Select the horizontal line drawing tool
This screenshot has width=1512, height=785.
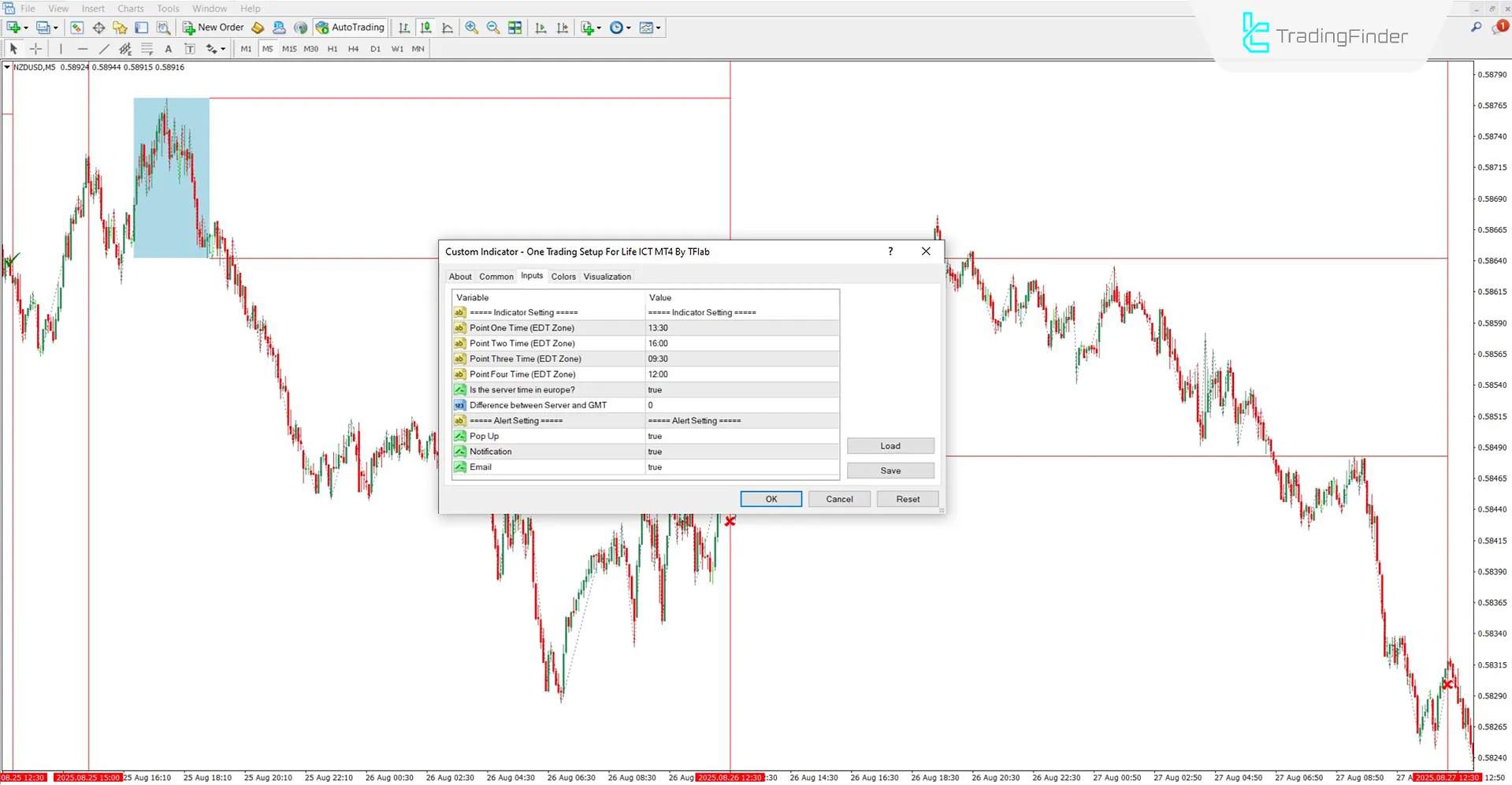(82, 48)
